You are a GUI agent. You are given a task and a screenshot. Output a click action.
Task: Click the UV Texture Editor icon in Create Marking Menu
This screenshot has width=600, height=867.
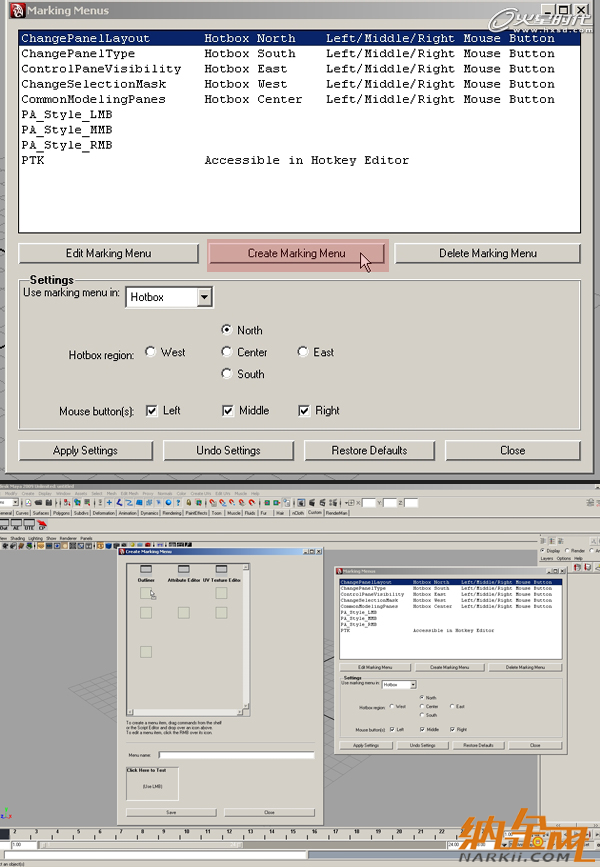coord(221,569)
